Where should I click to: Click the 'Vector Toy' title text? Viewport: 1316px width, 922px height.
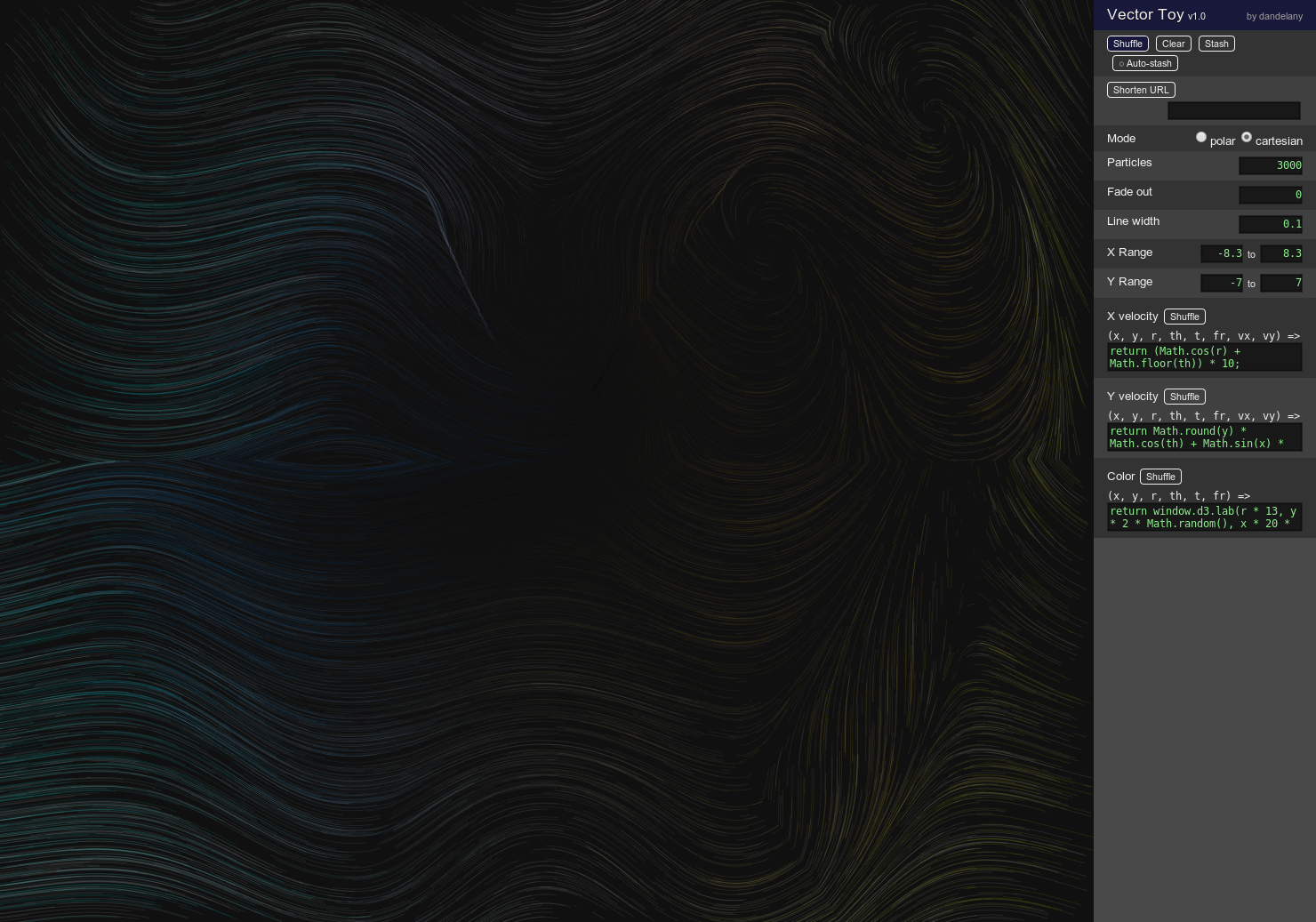[1145, 14]
